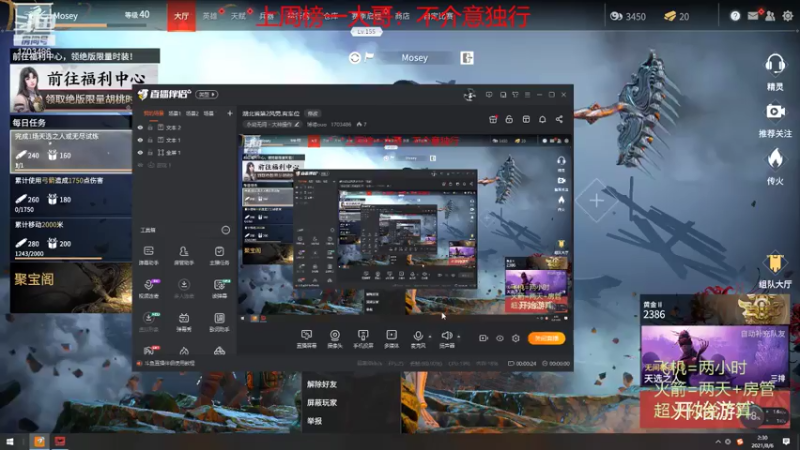
Task: Add a phone screen-cast source (手机投屏)
Action: pos(363,338)
